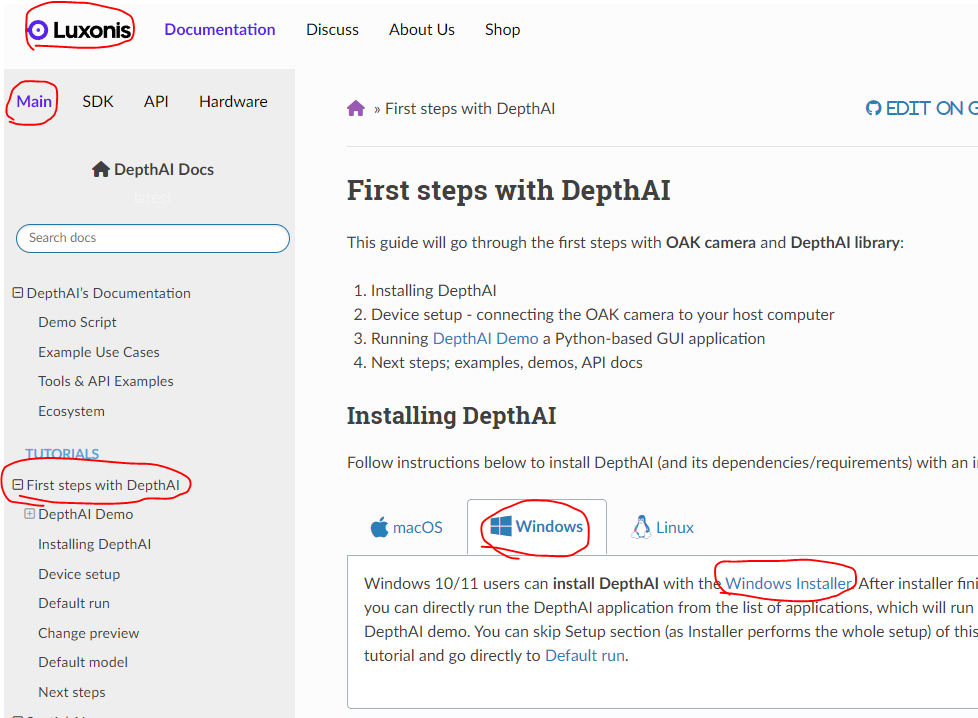The height and width of the screenshot is (718, 978).
Task: Click the EDIT ON GitHub link
Action: (x=922, y=109)
